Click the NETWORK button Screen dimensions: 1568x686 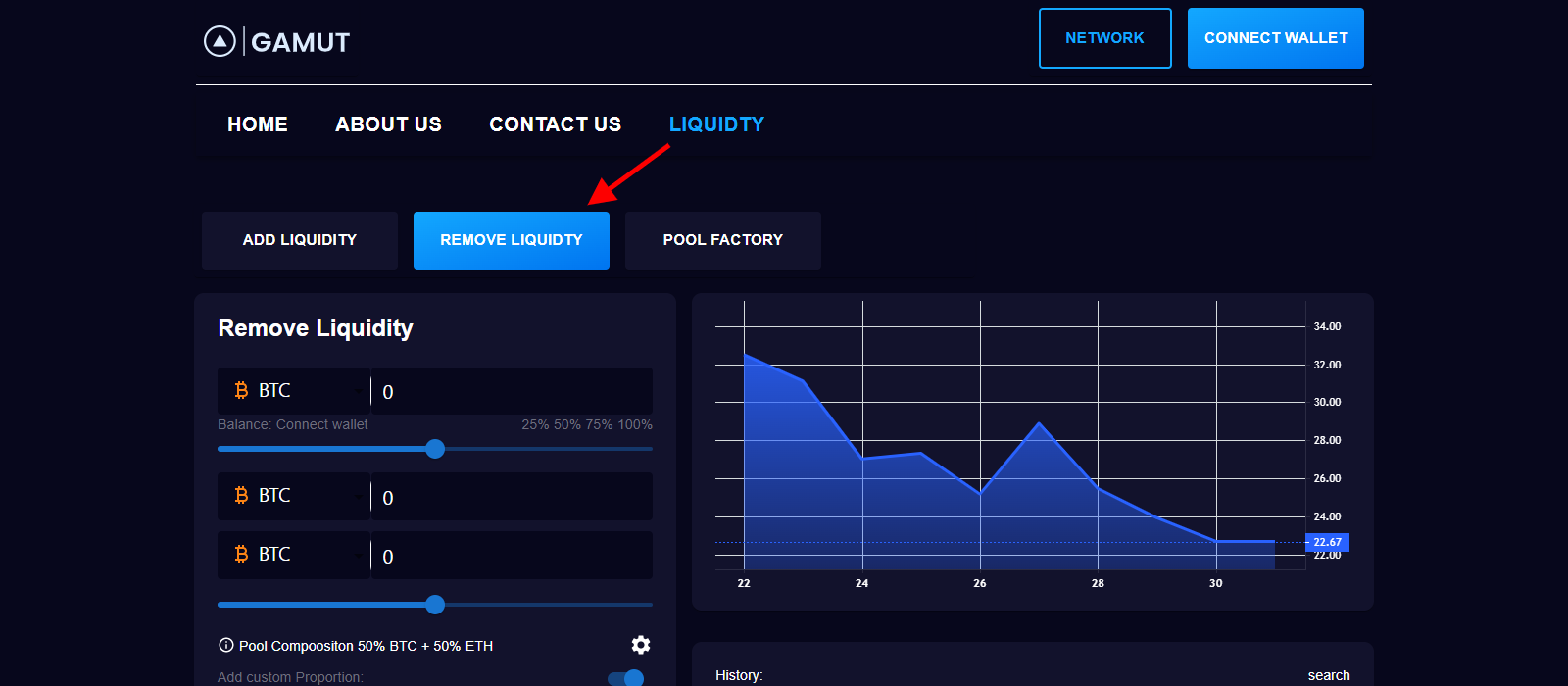coord(1105,38)
